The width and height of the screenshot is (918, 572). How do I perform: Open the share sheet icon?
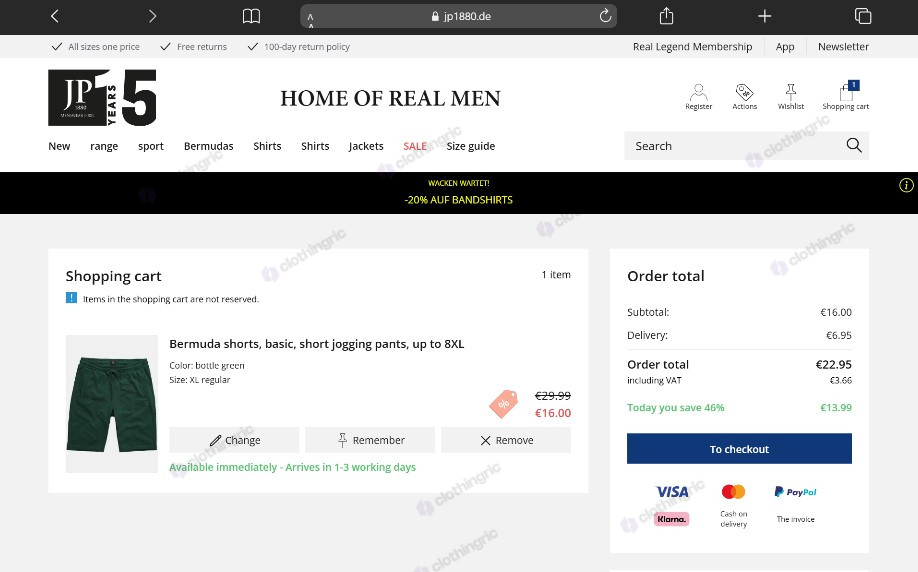point(666,16)
